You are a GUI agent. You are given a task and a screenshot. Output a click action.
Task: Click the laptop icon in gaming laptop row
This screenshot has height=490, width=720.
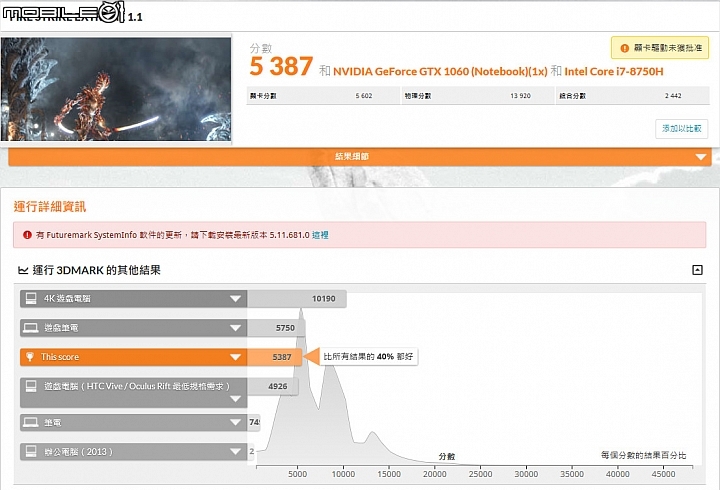point(31,328)
